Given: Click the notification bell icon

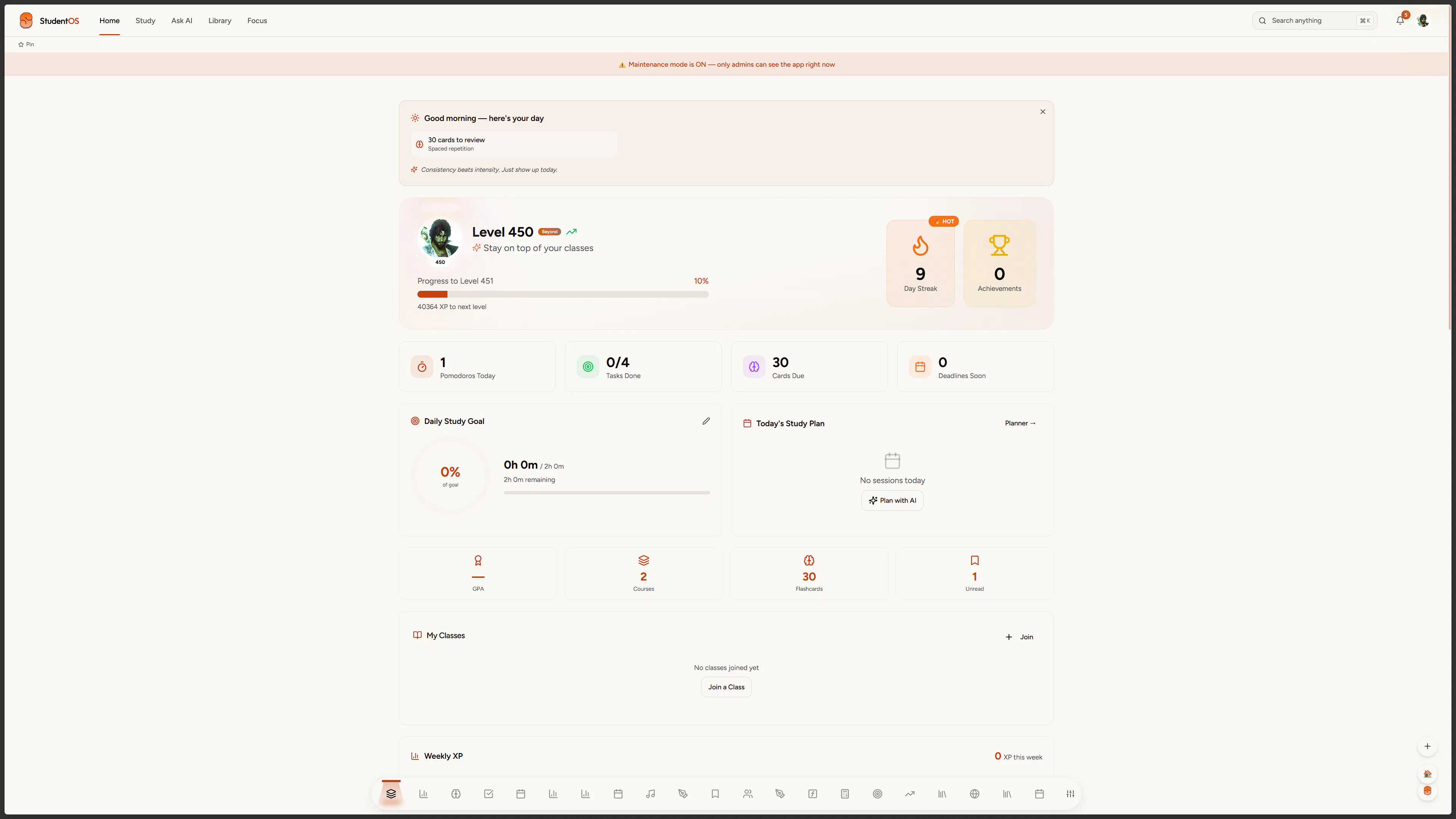Looking at the screenshot, I should 1400,20.
